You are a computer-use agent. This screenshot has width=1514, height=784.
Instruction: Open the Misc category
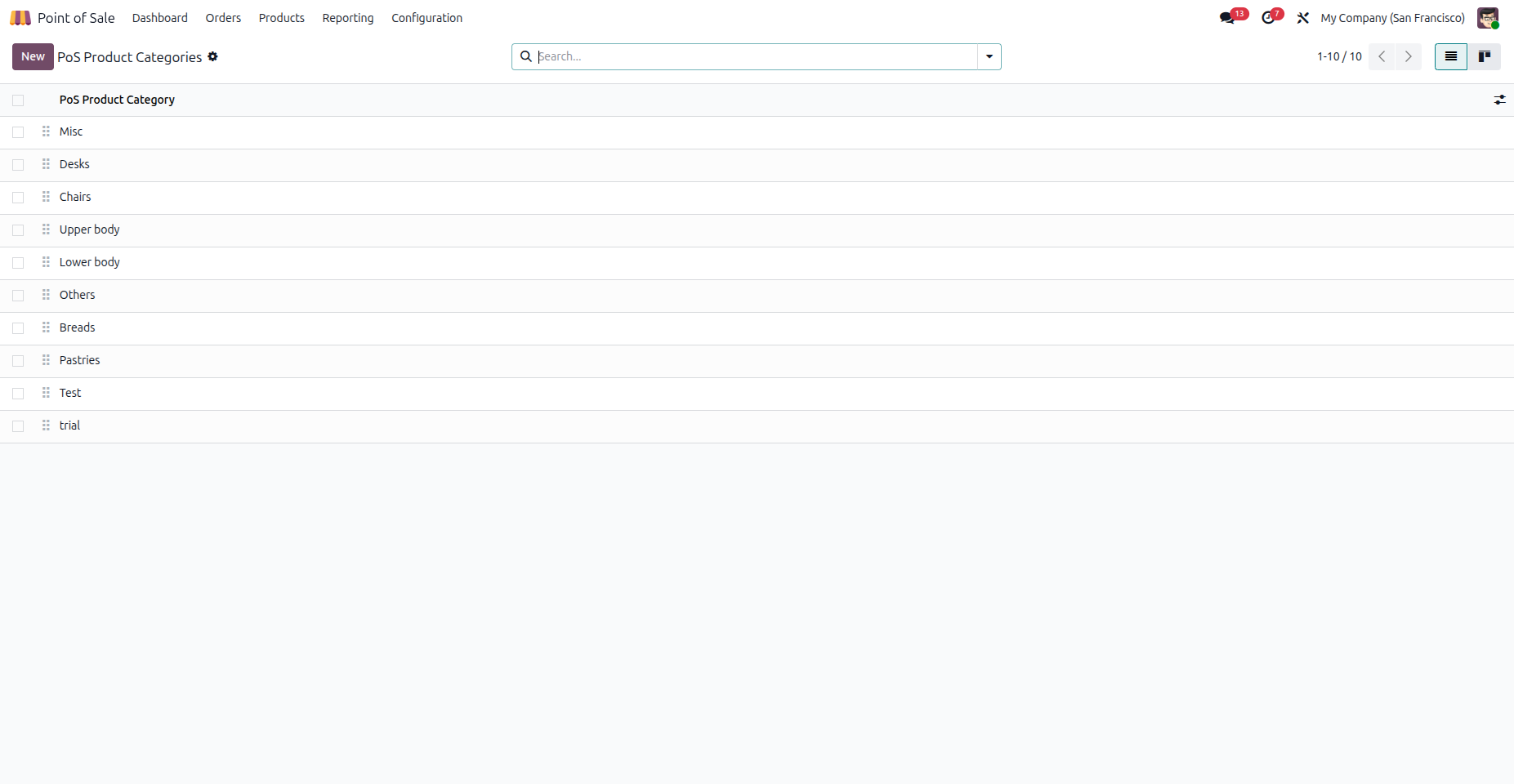click(71, 131)
